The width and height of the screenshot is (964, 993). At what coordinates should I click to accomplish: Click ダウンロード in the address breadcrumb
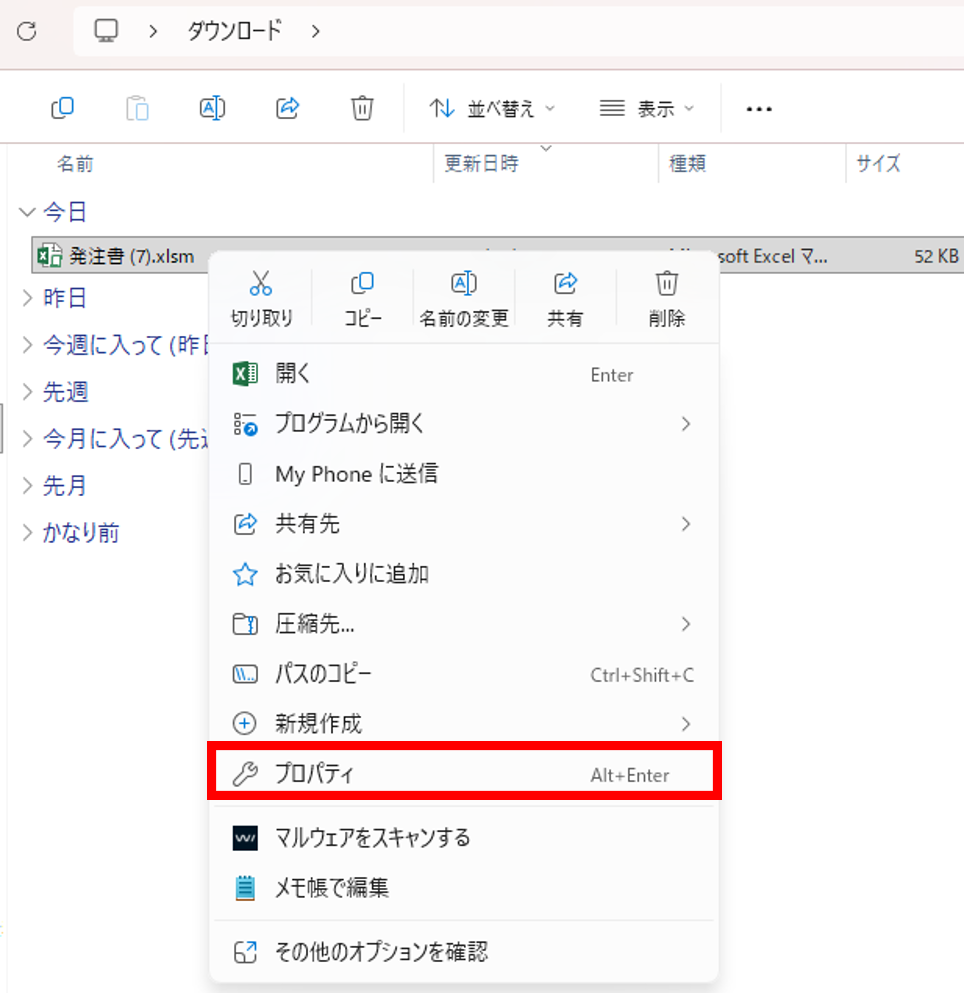pos(235,32)
